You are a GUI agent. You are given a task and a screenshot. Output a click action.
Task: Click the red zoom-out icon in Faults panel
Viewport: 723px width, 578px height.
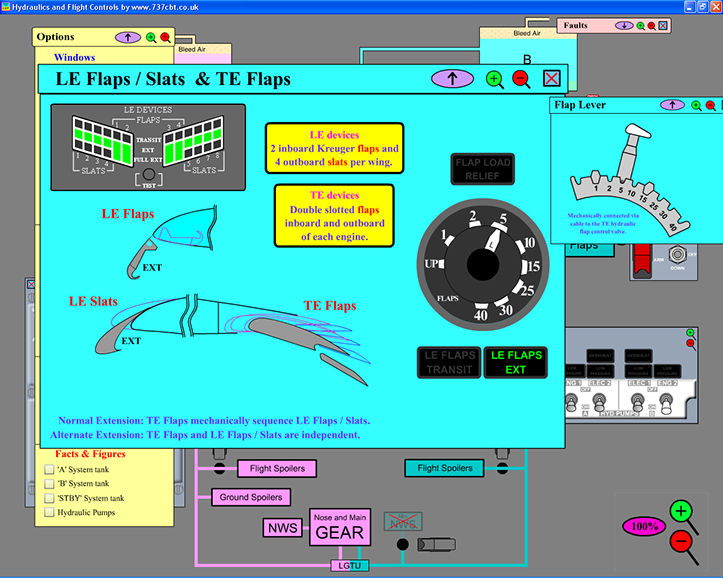click(x=652, y=25)
